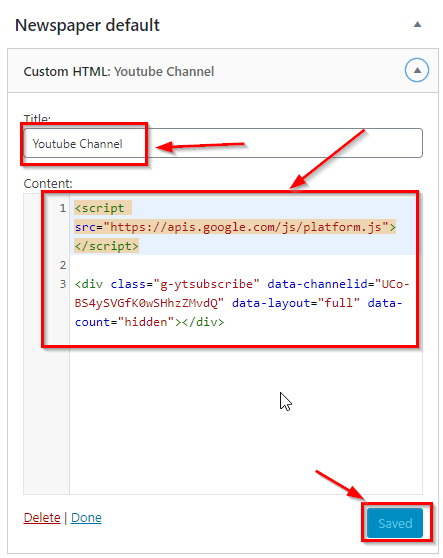Click the opening script tag text
The image size is (443, 558).
point(99,208)
